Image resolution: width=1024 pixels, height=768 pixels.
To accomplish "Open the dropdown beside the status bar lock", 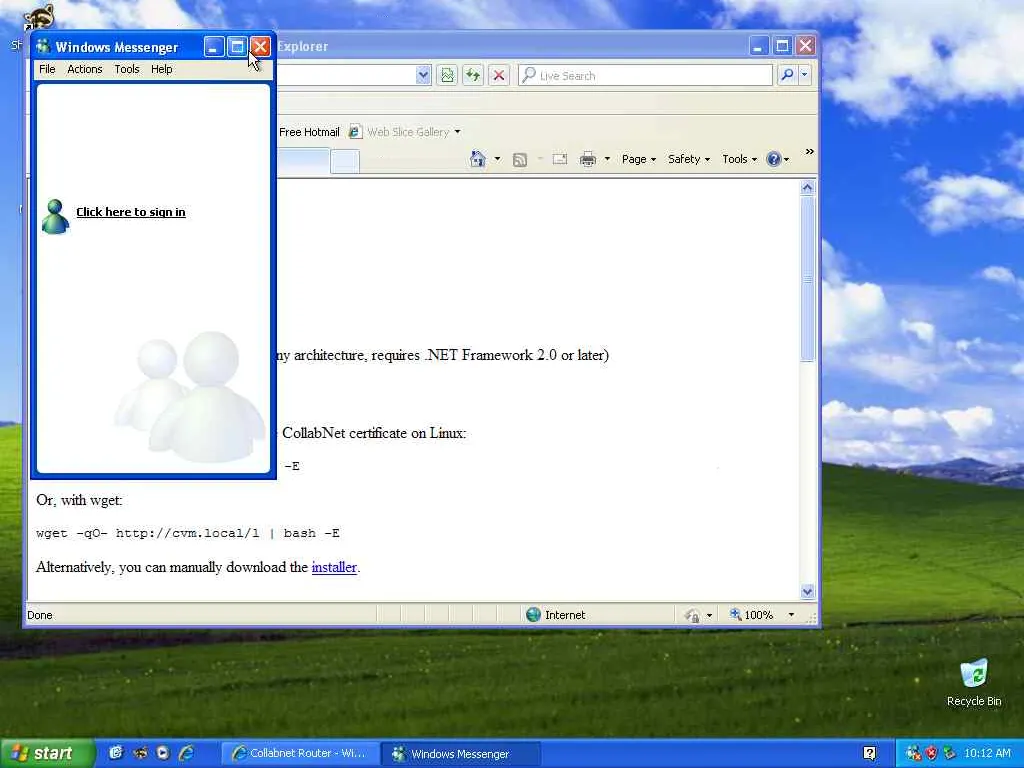I will [709, 615].
